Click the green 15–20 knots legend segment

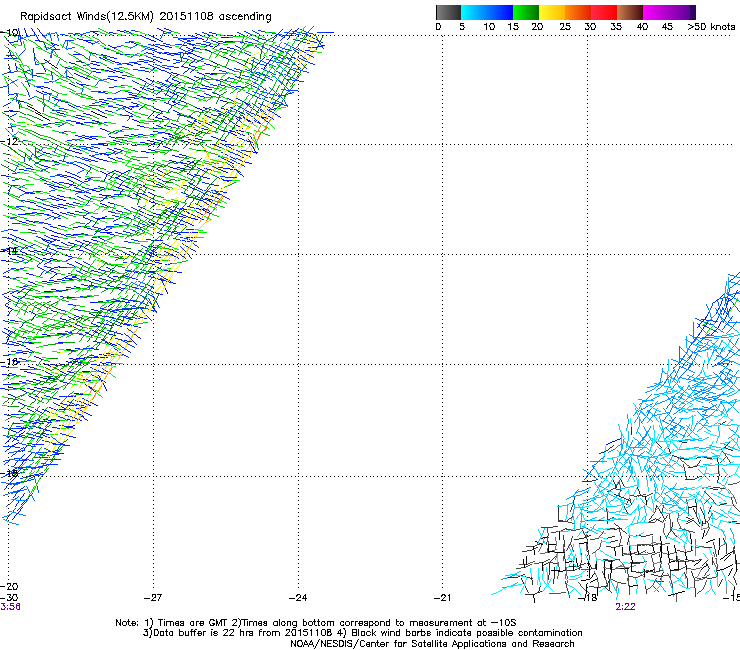526,12
